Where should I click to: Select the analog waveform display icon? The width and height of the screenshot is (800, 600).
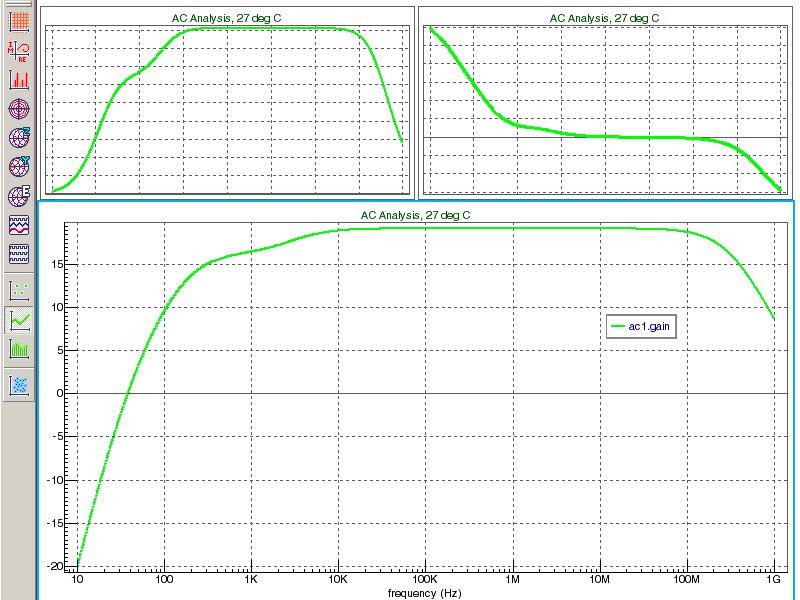(x=19, y=225)
